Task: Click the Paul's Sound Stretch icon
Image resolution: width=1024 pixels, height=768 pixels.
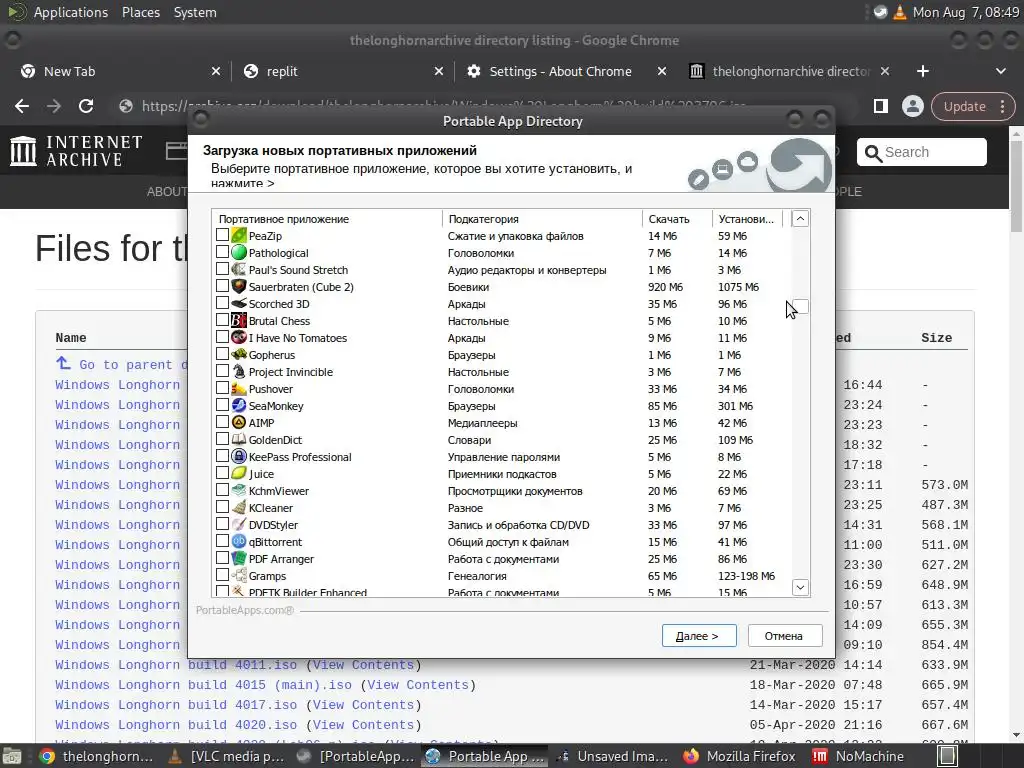Action: [x=239, y=269]
